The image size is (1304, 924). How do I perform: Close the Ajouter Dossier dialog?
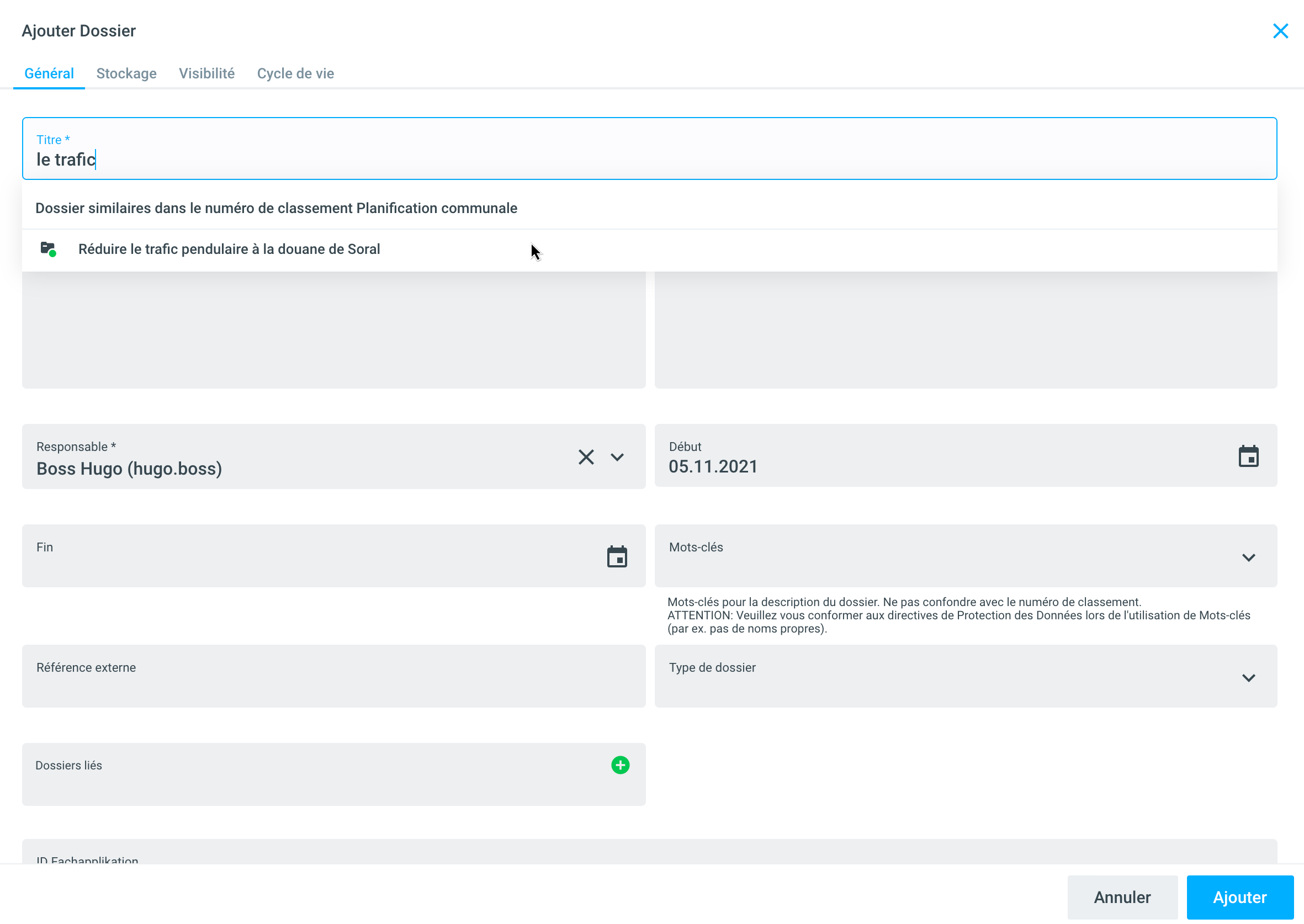pyautogui.click(x=1280, y=31)
